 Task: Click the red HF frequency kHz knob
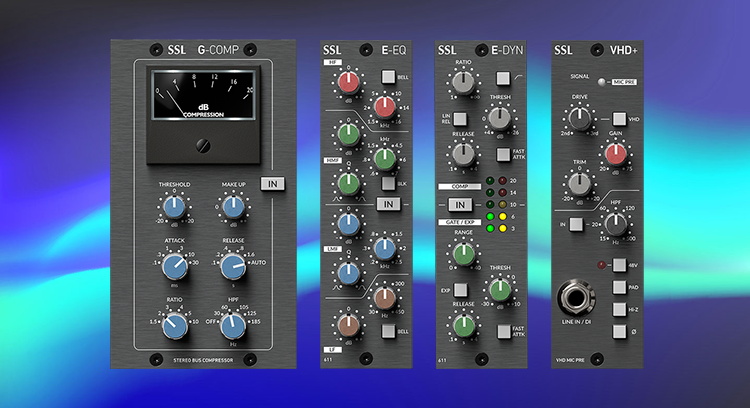(x=385, y=107)
